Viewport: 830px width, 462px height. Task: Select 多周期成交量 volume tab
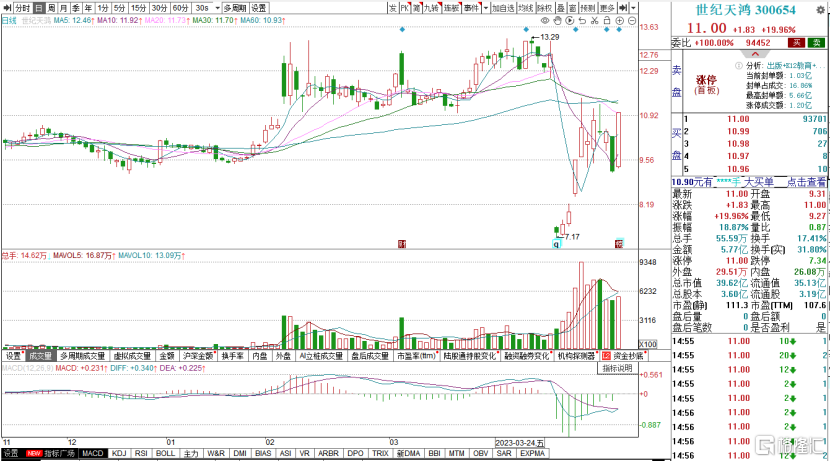click(x=83, y=356)
